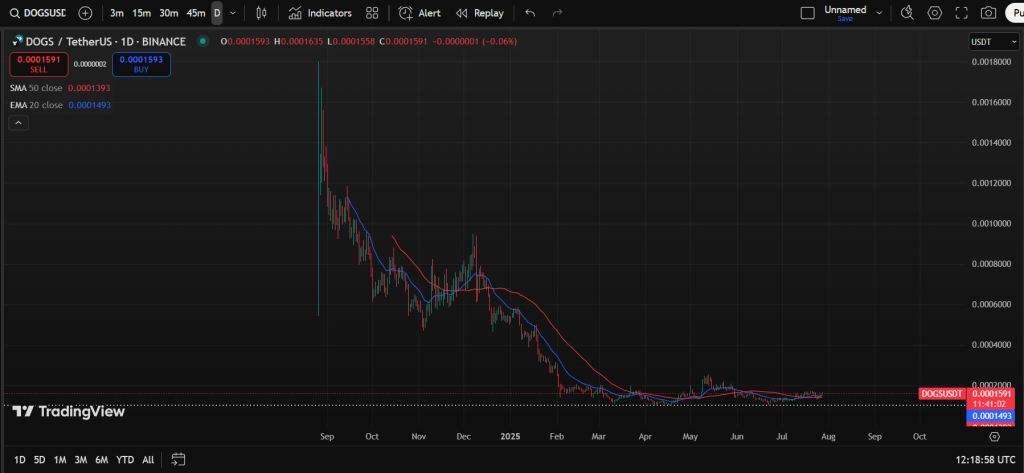Expand the manage layouts dropdown arrow

(879, 13)
